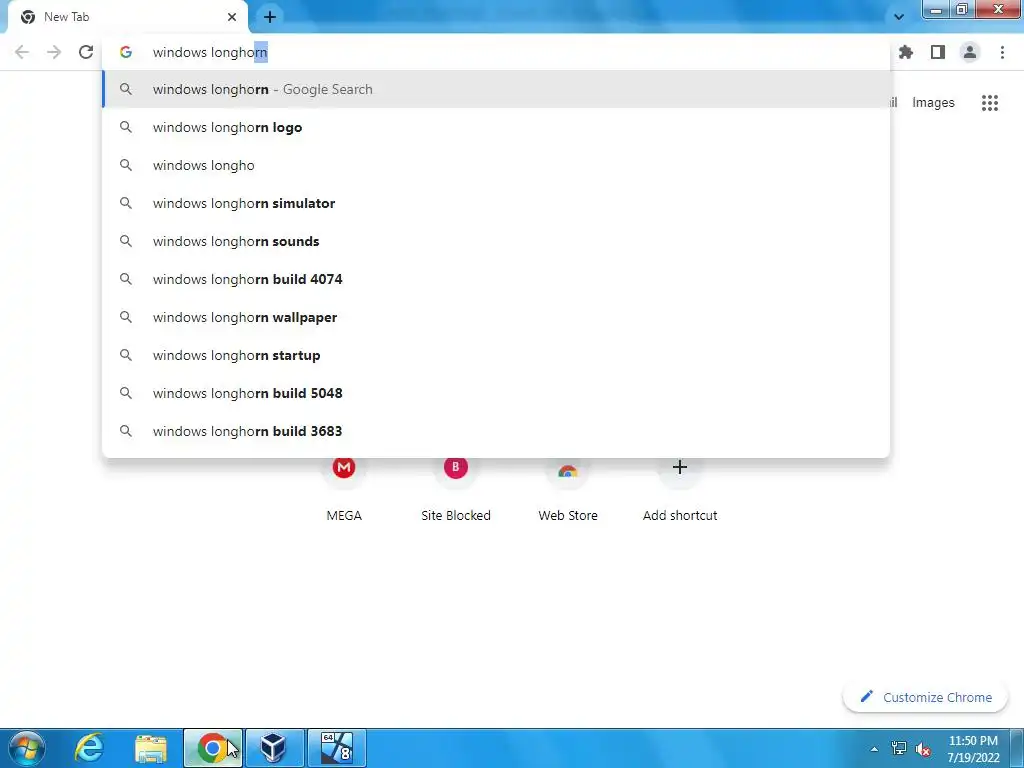
Task: Open the 64-bit VM taskbar item
Action: [337, 748]
